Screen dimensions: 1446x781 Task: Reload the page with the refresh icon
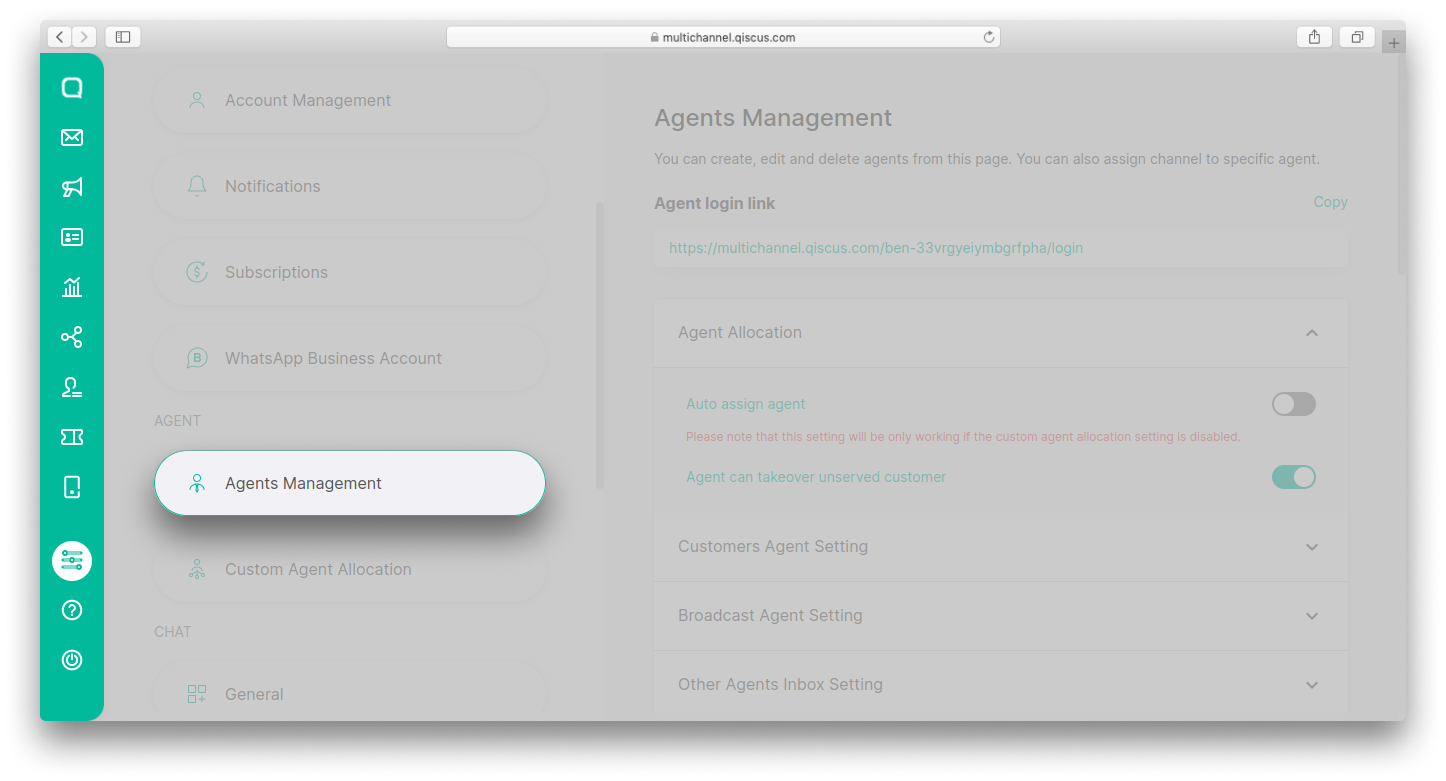[x=989, y=37]
